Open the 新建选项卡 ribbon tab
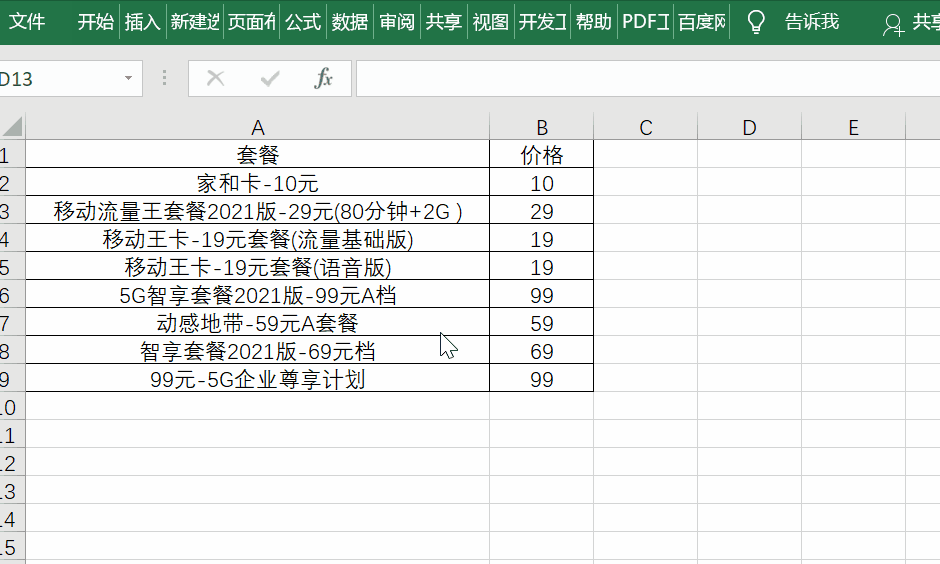This screenshot has height=564, width=940. click(195, 22)
